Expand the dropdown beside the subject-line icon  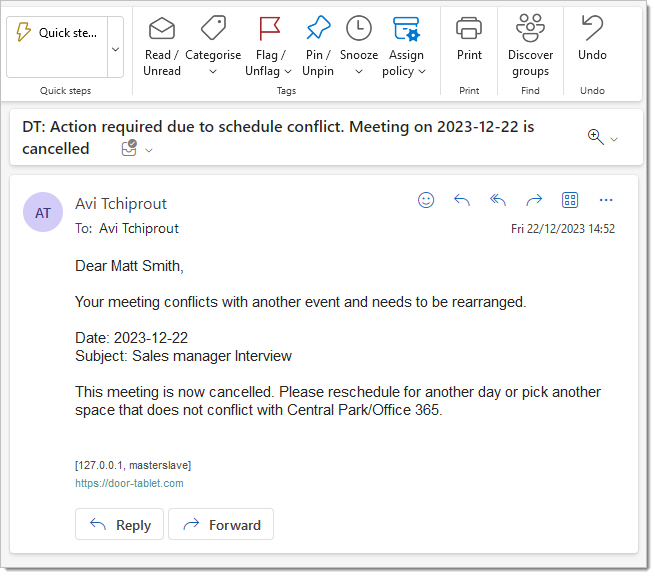tap(149, 150)
